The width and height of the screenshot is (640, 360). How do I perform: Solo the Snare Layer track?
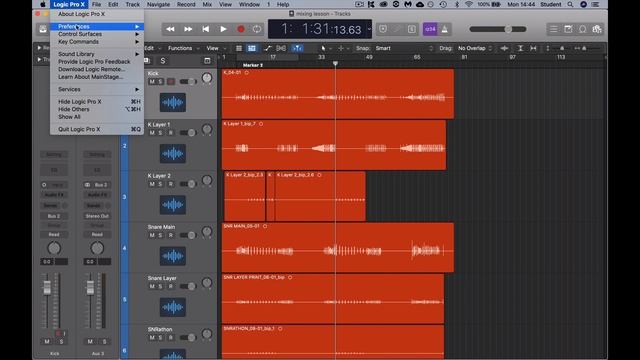160,286
